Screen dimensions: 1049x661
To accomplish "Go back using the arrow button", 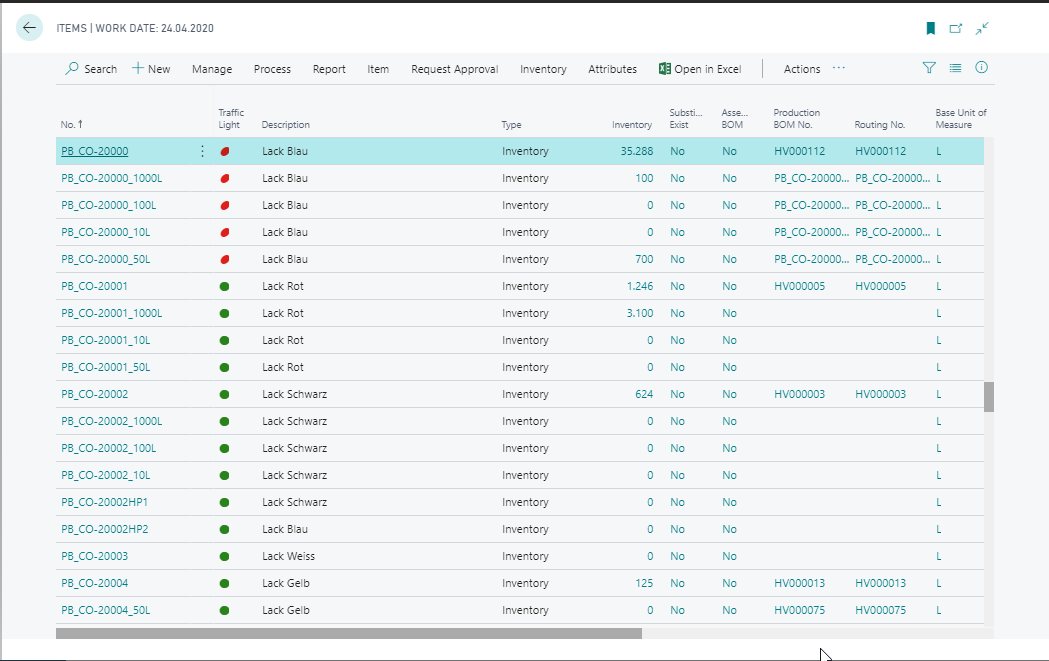I will [29, 28].
